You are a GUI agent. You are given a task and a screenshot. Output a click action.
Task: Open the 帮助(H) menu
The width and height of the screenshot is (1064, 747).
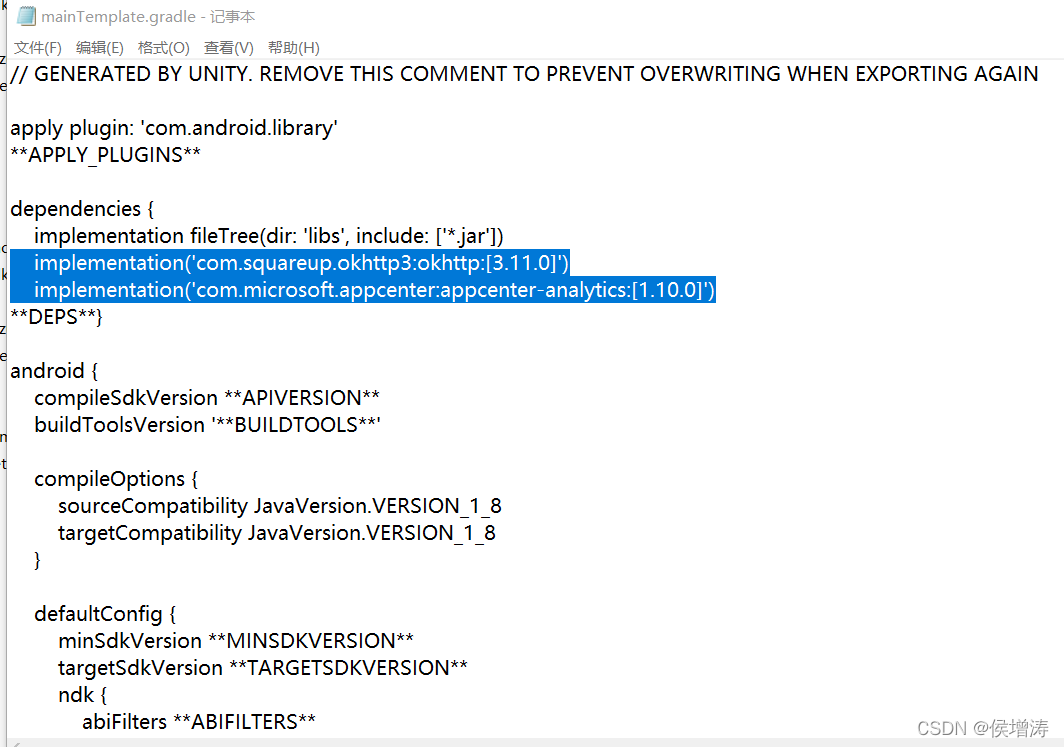click(x=294, y=47)
